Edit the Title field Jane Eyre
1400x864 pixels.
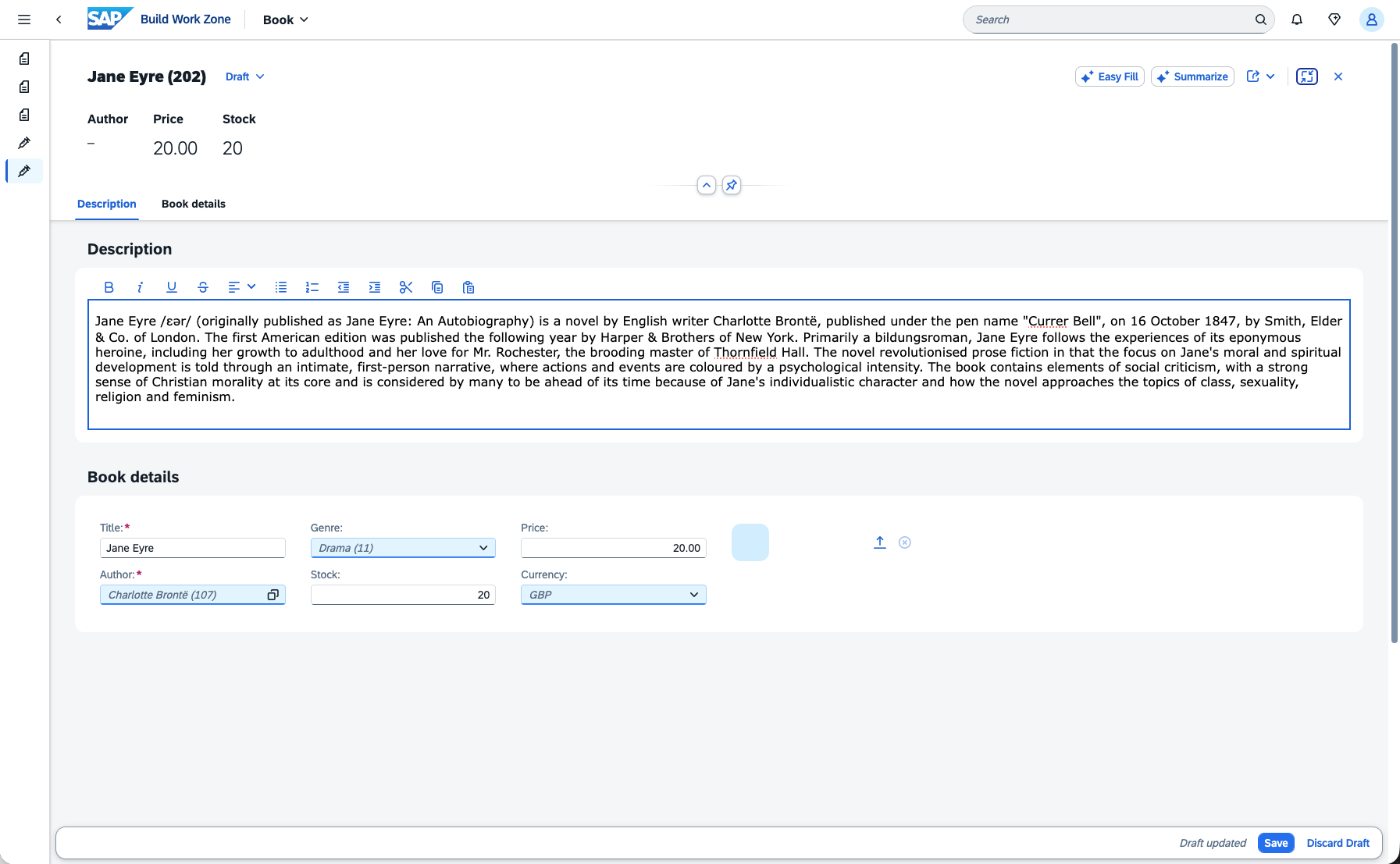coord(193,548)
